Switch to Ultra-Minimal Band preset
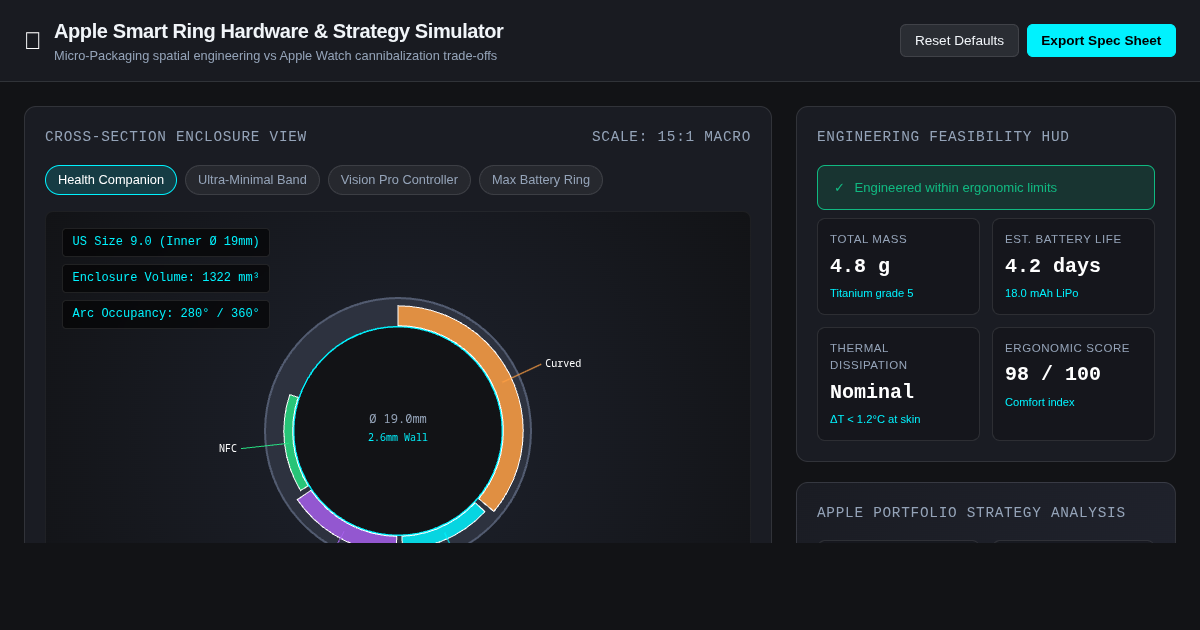 [252, 180]
